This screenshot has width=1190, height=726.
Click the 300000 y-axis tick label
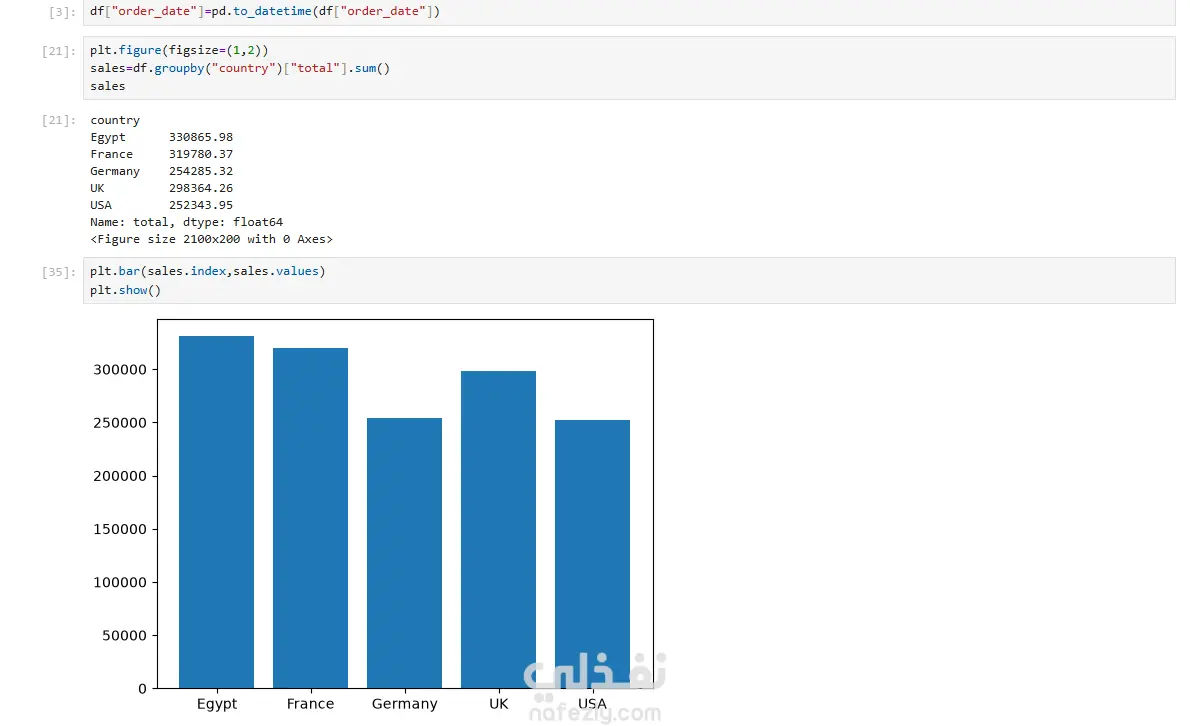point(120,369)
